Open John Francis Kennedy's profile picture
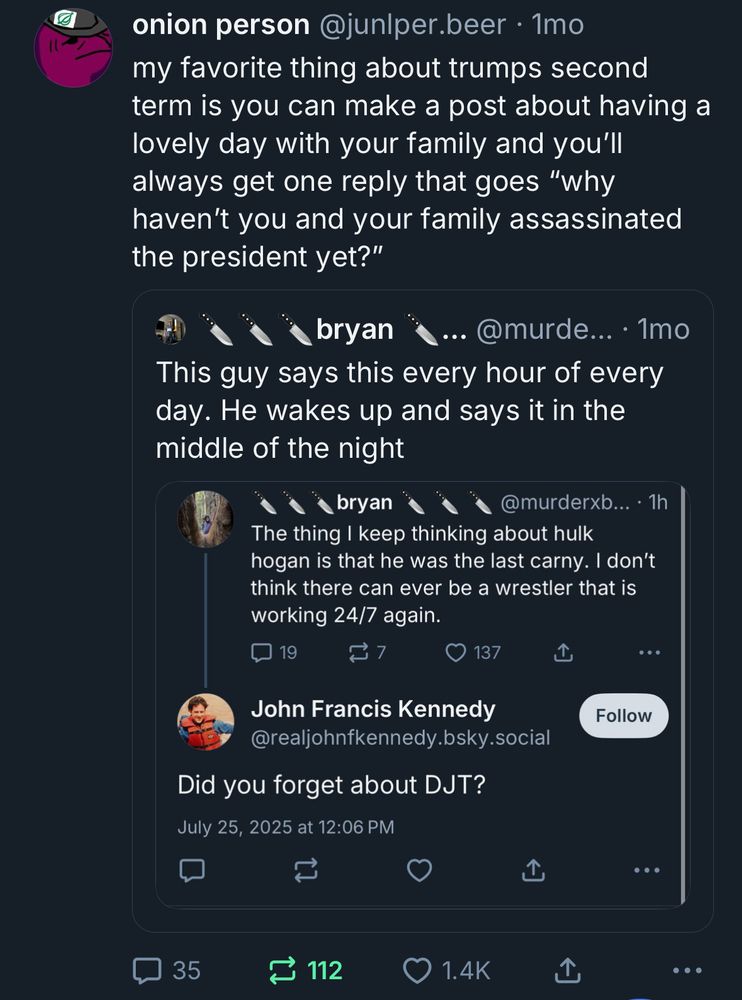This screenshot has height=1000, width=742. click(206, 722)
